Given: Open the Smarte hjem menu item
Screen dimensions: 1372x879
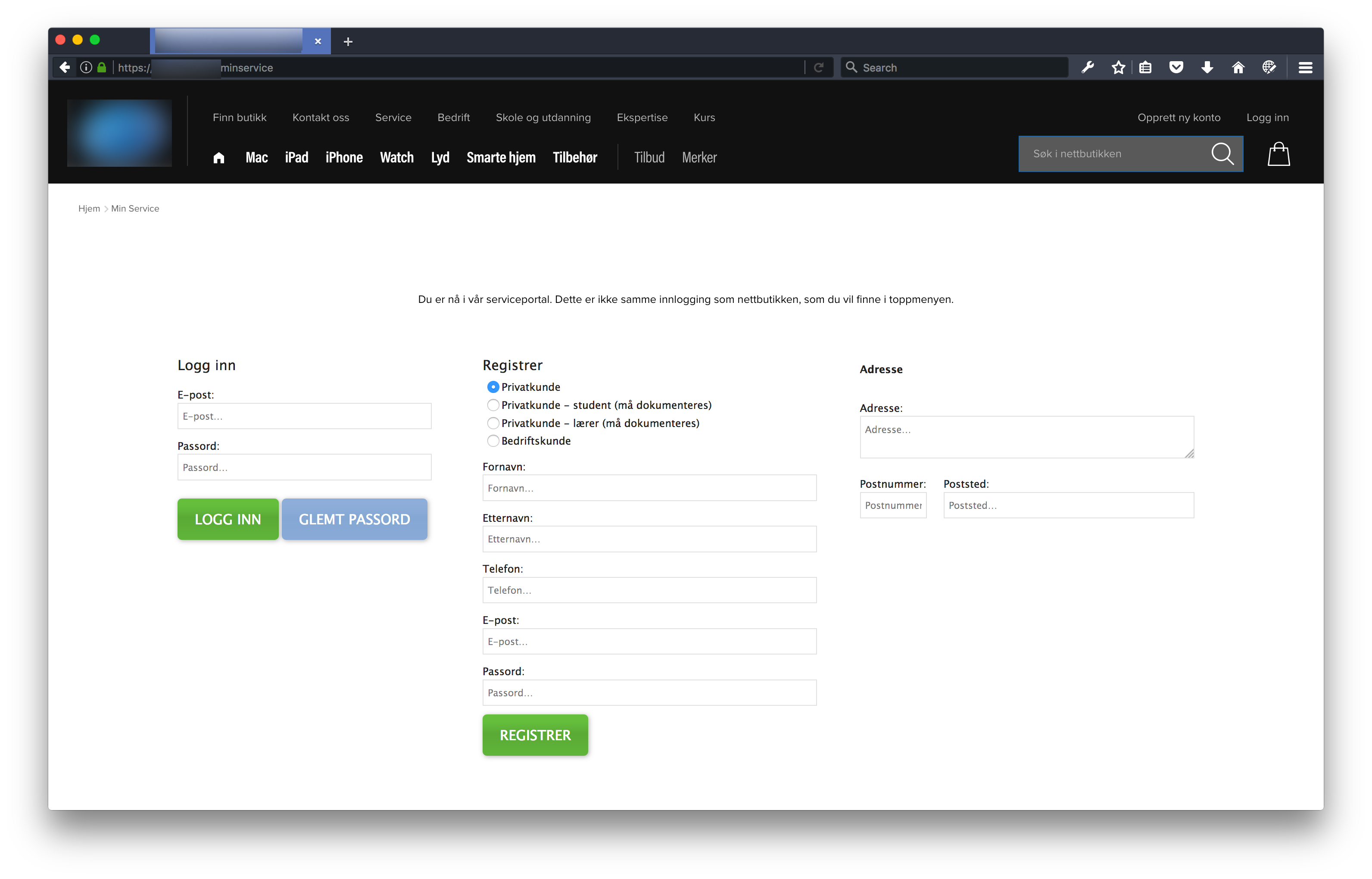Looking at the screenshot, I should (501, 158).
